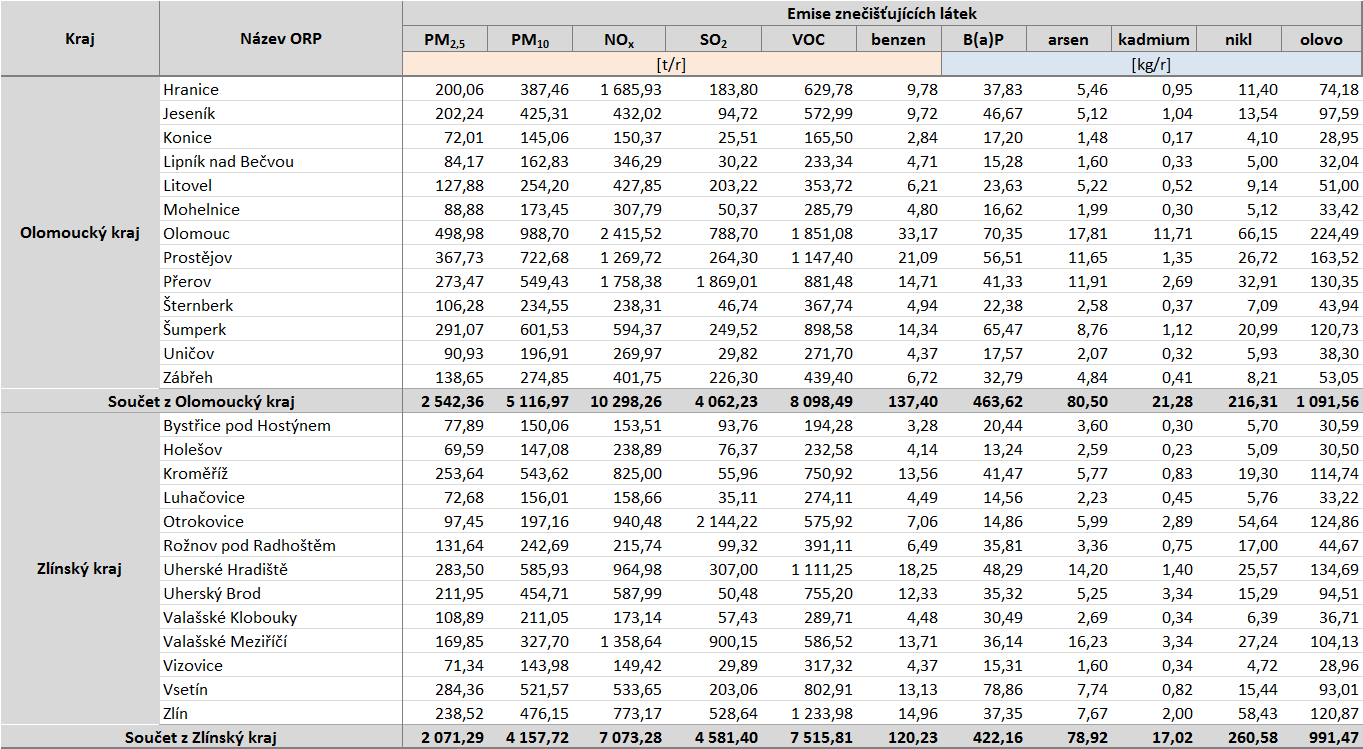Select the NOx column header

click(620, 40)
